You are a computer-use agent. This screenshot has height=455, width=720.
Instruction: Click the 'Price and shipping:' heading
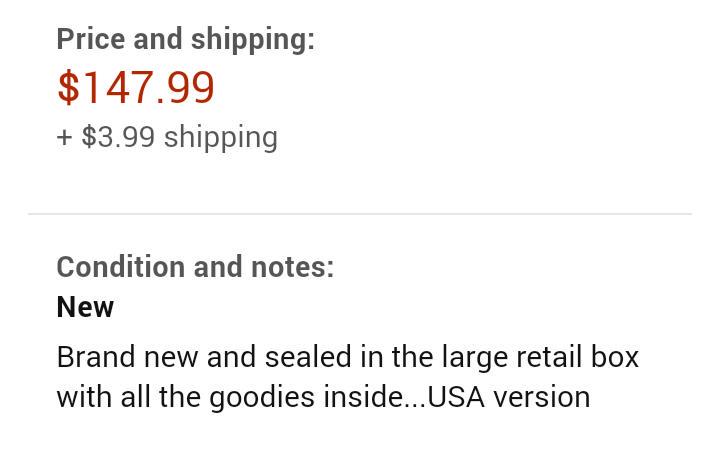[186, 39]
